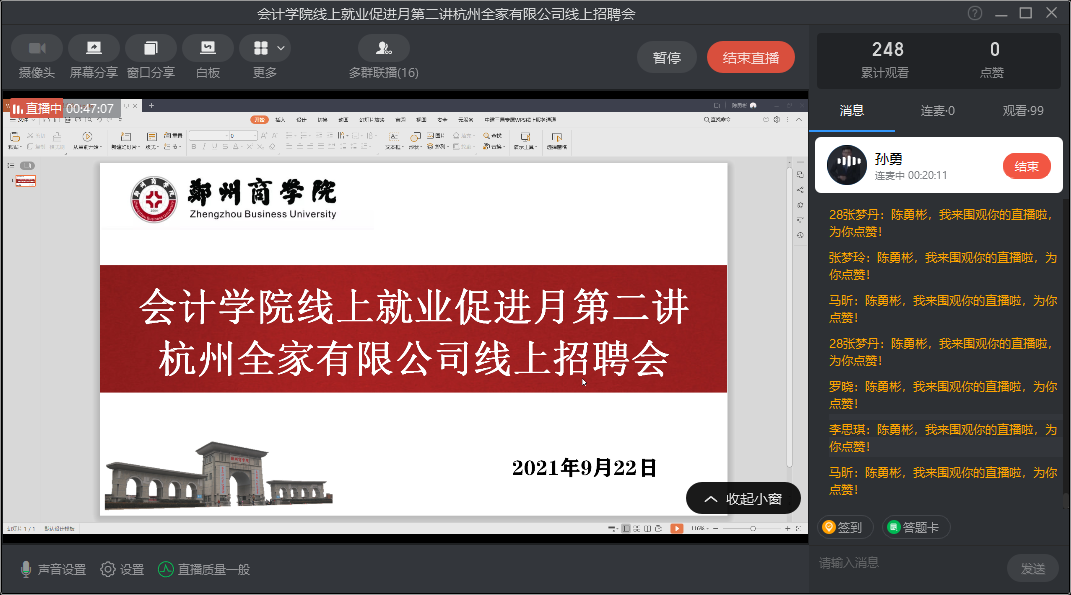Open 声音设置 sound settings
Viewport: 1071px width, 595px height.
53,570
